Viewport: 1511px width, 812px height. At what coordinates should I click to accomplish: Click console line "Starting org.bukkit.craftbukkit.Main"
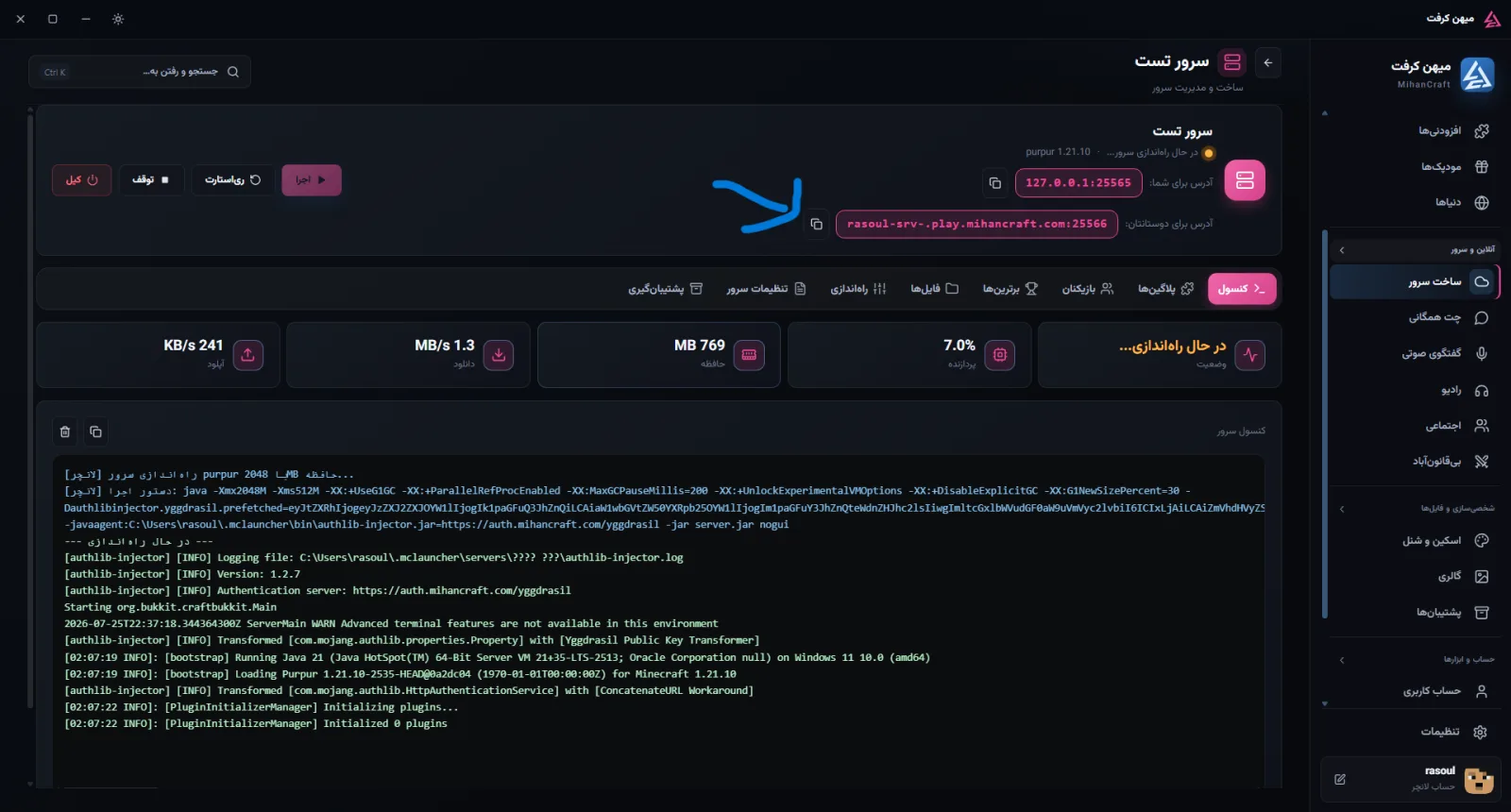[170, 607]
